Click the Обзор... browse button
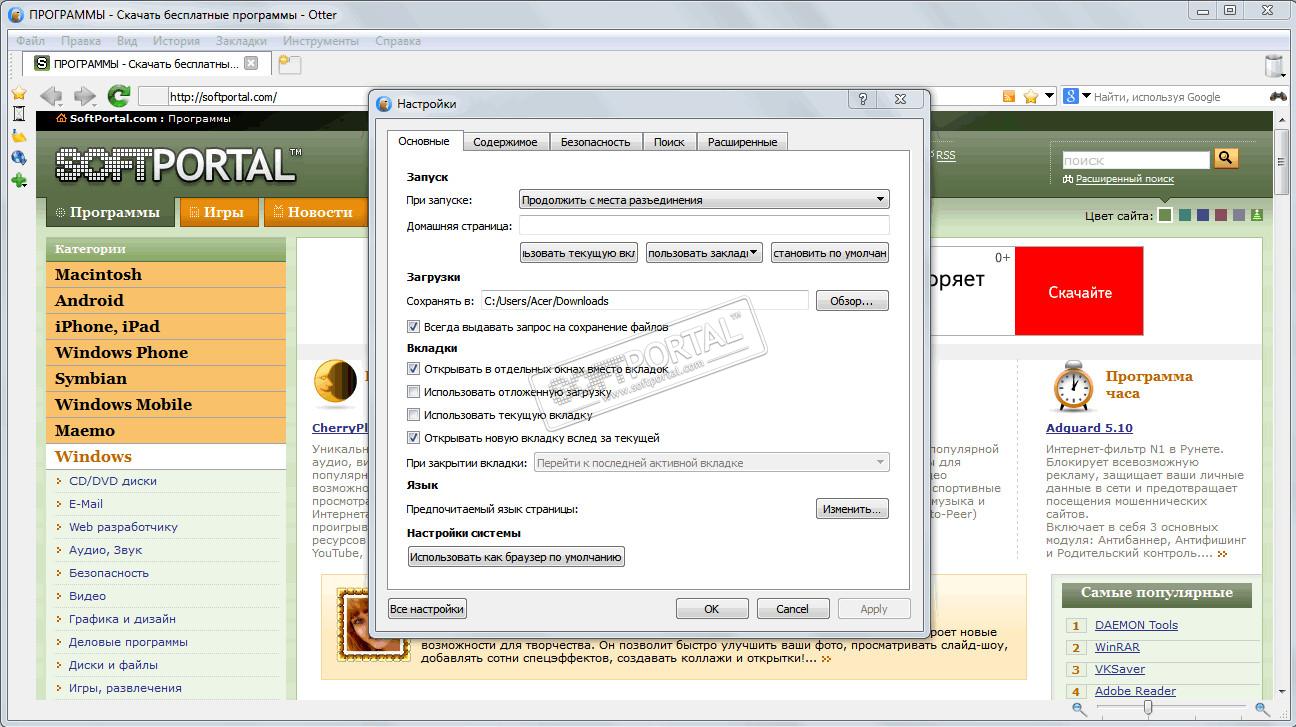The height and width of the screenshot is (727, 1296). coord(852,301)
